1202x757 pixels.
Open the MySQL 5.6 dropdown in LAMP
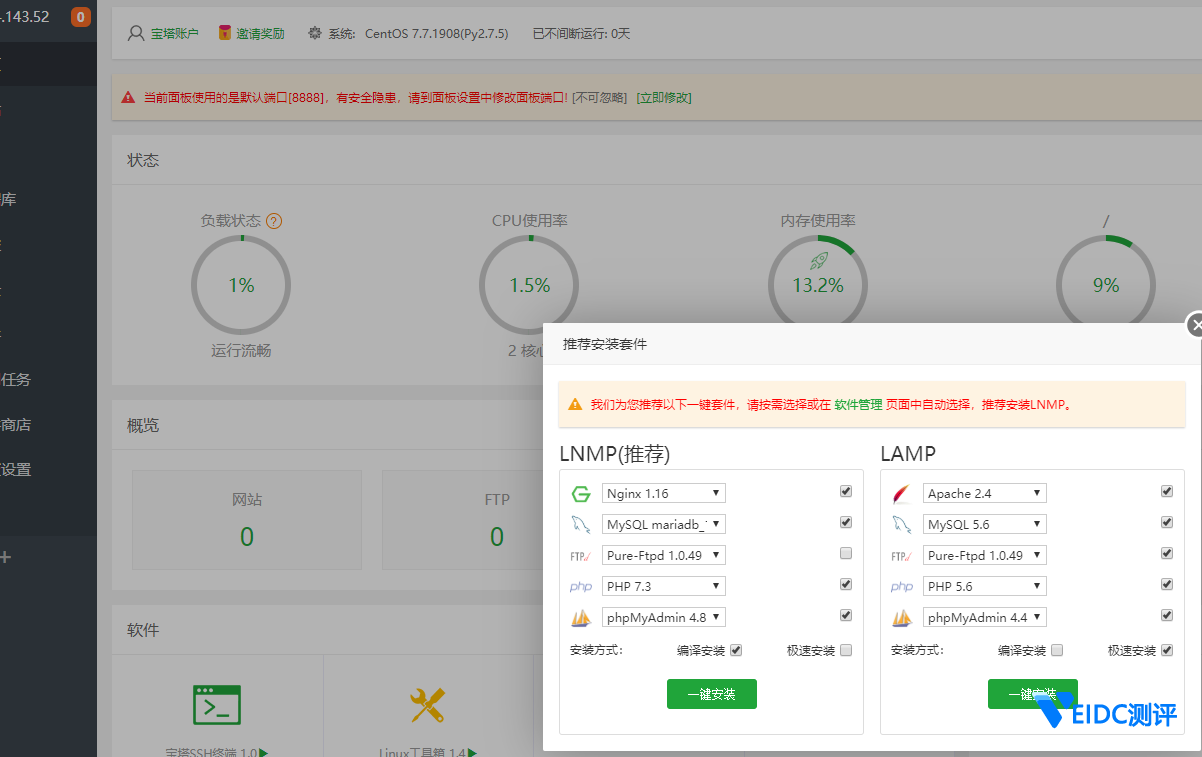tap(985, 524)
